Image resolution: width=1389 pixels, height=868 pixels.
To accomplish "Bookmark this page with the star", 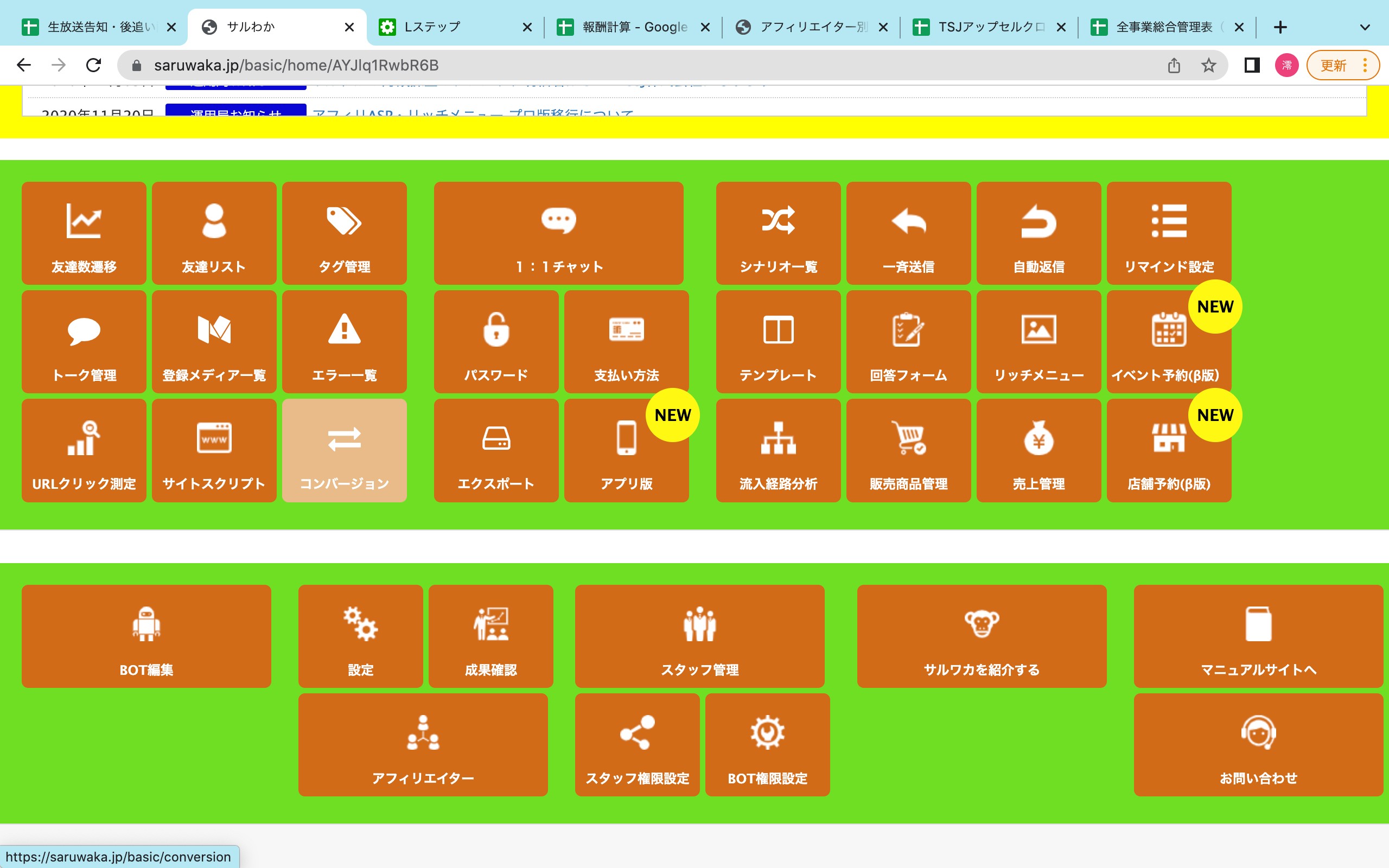I will pyautogui.click(x=1209, y=66).
